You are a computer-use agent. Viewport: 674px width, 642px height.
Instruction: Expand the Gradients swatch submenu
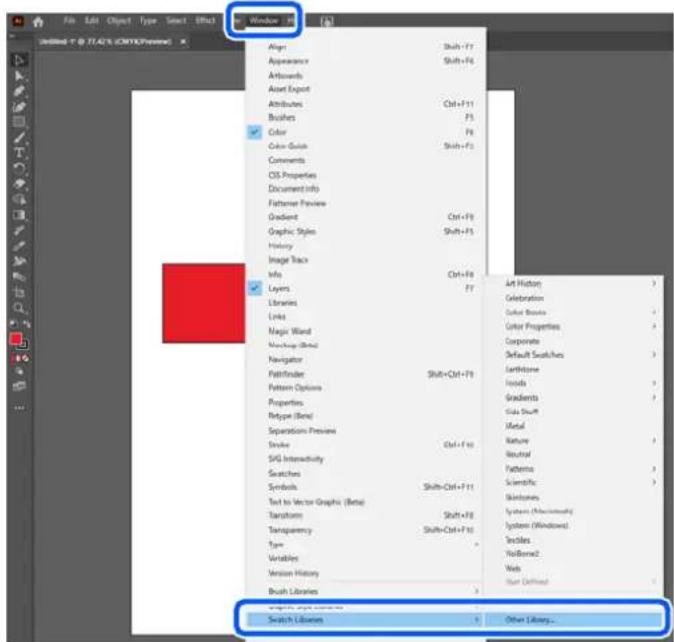tap(575, 397)
